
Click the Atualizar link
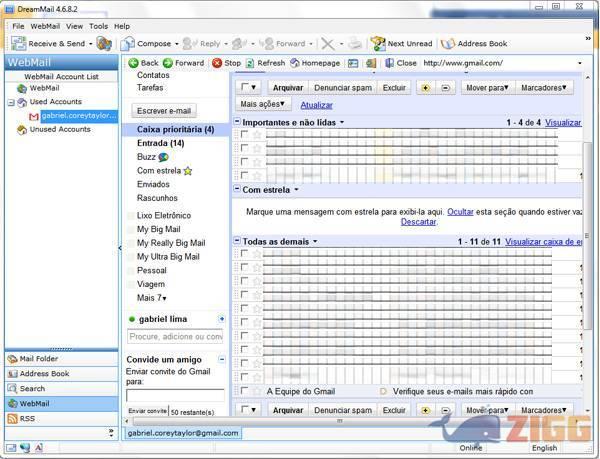(316, 105)
